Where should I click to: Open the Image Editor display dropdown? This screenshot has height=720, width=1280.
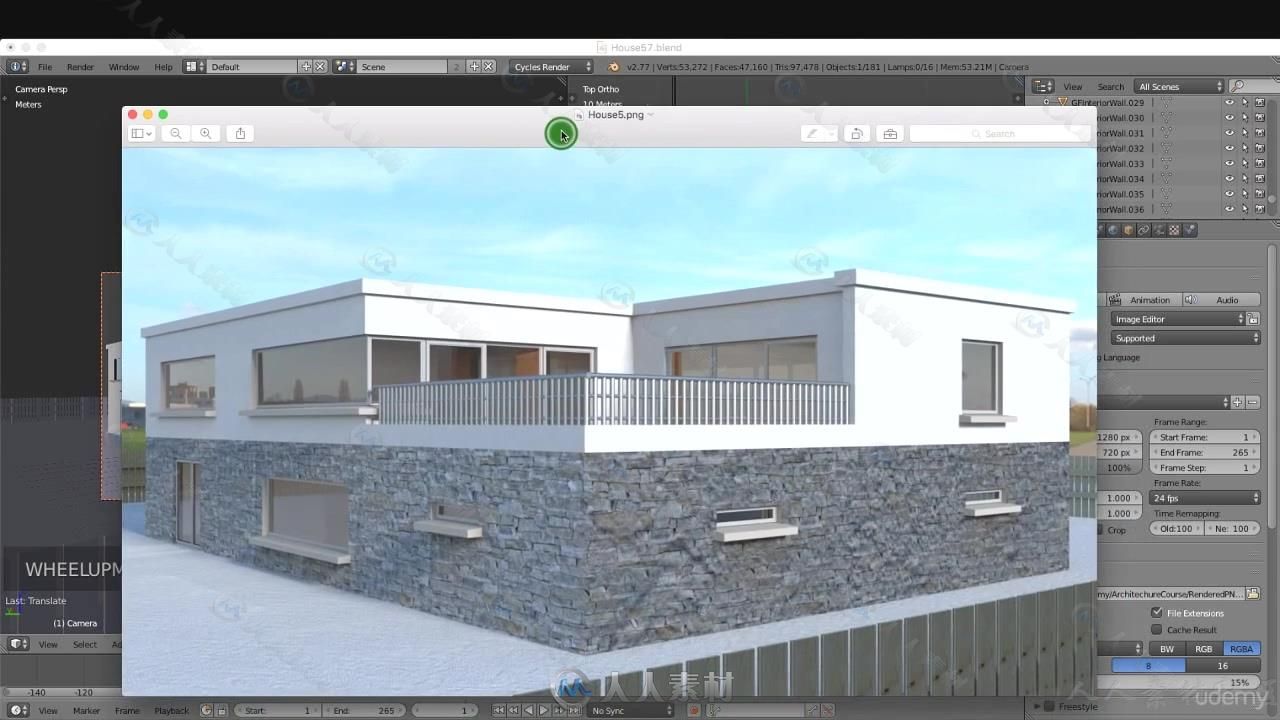pyautogui.click(x=1178, y=319)
